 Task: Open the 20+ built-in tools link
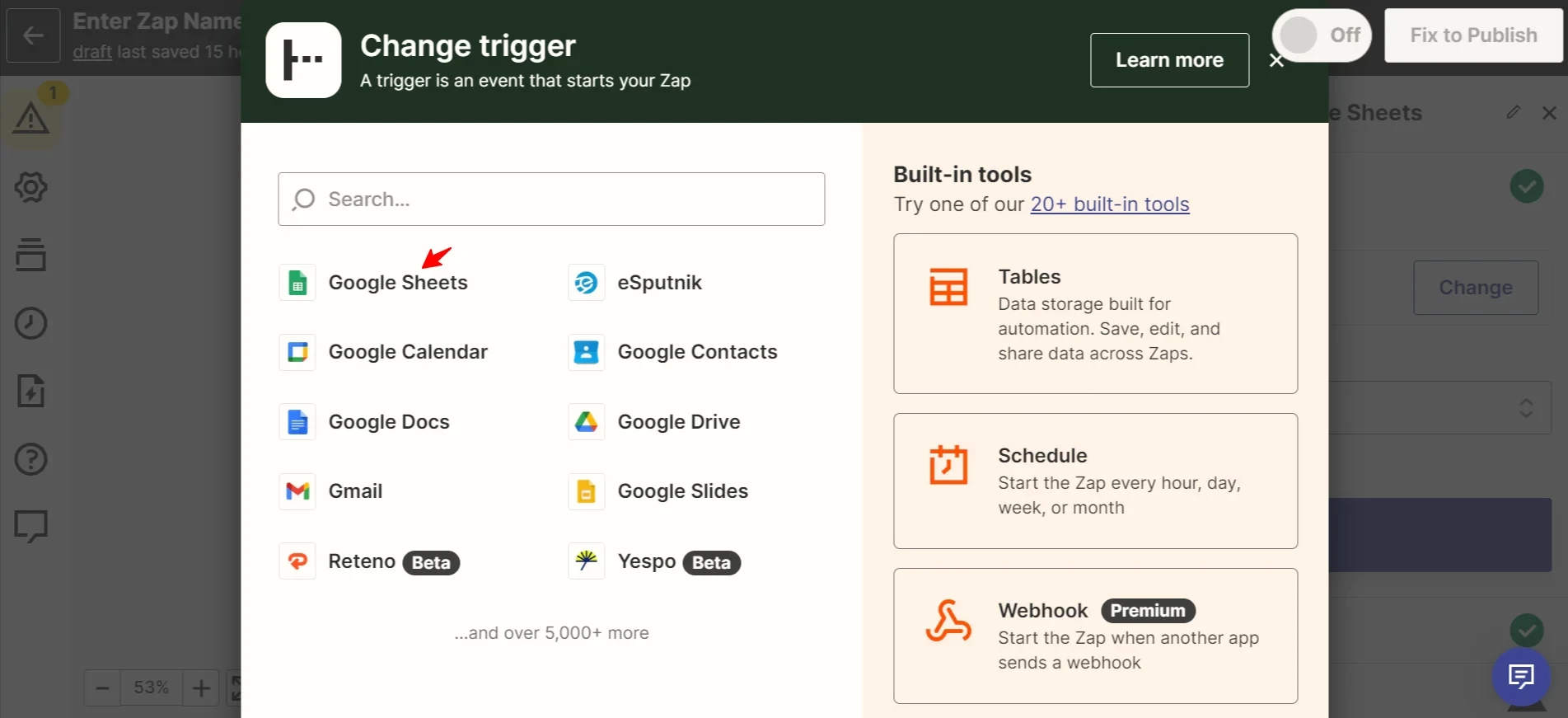(x=1110, y=204)
